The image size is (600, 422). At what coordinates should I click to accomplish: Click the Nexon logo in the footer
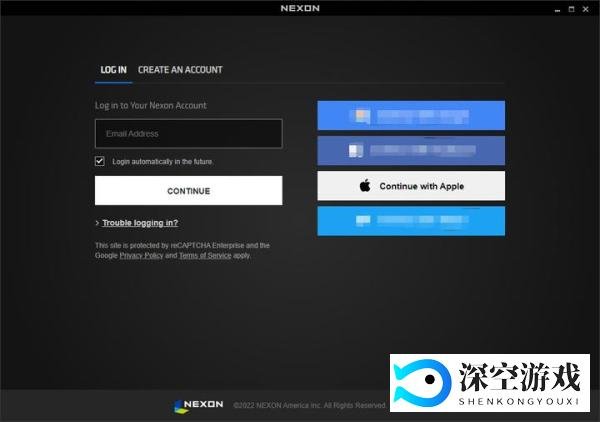tap(198, 406)
